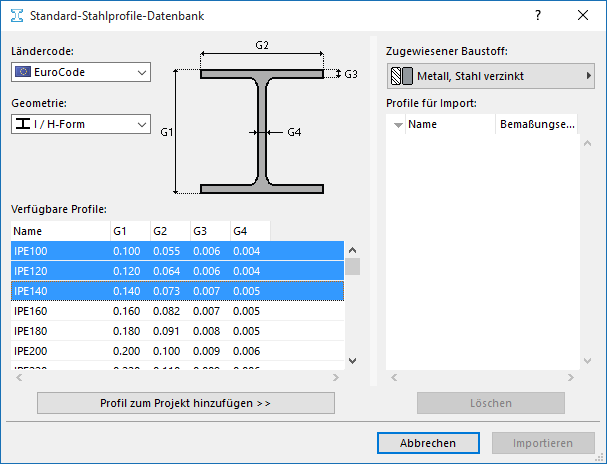Select the IPE160 profile row
Viewport: 607px width, 464px height.
[x=177, y=311]
